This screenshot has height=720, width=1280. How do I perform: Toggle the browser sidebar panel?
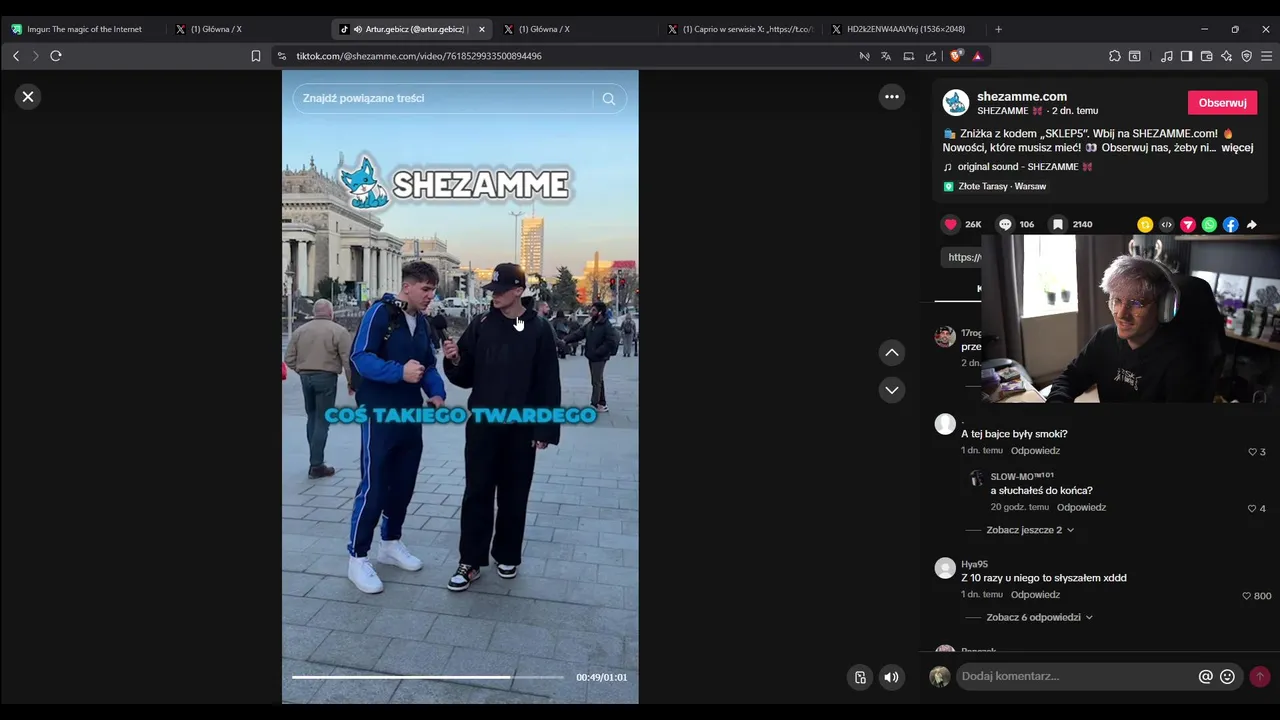[1186, 56]
